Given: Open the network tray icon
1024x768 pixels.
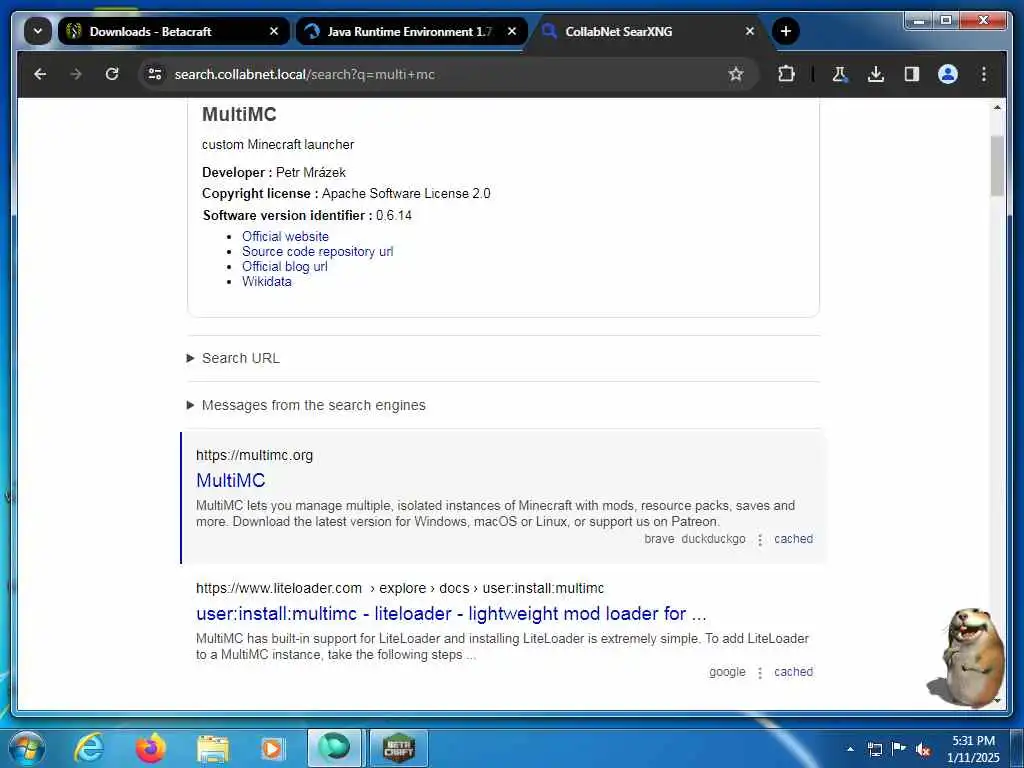Looking at the screenshot, I should [x=874, y=749].
